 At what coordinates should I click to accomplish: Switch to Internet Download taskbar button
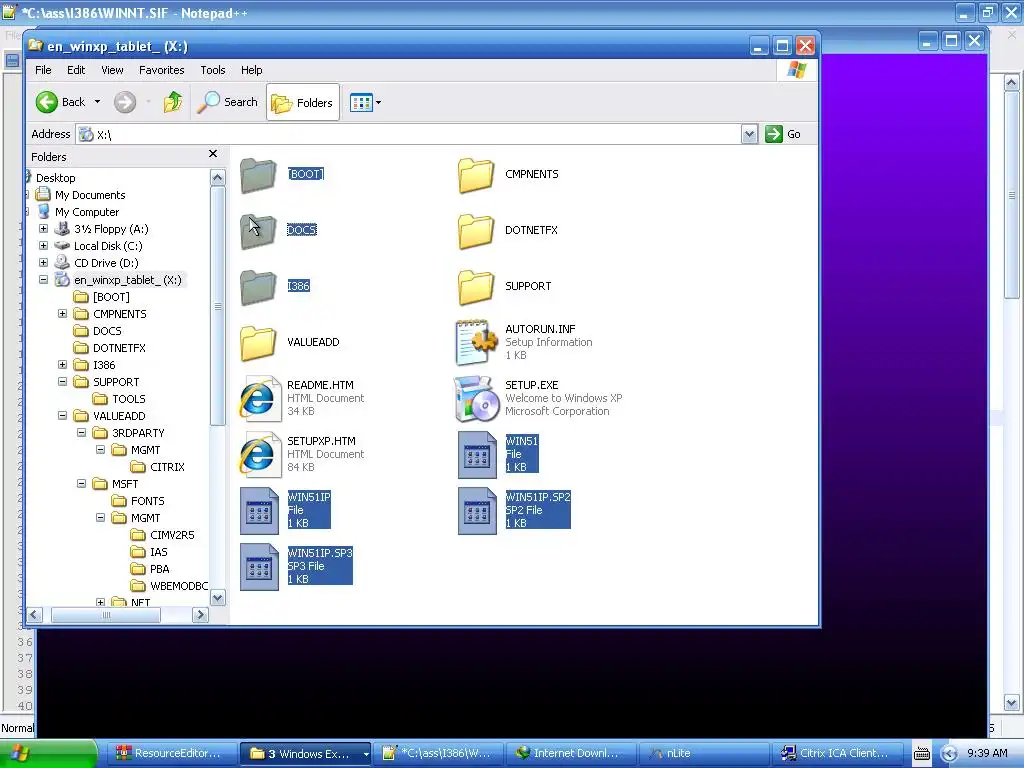[x=571, y=754]
